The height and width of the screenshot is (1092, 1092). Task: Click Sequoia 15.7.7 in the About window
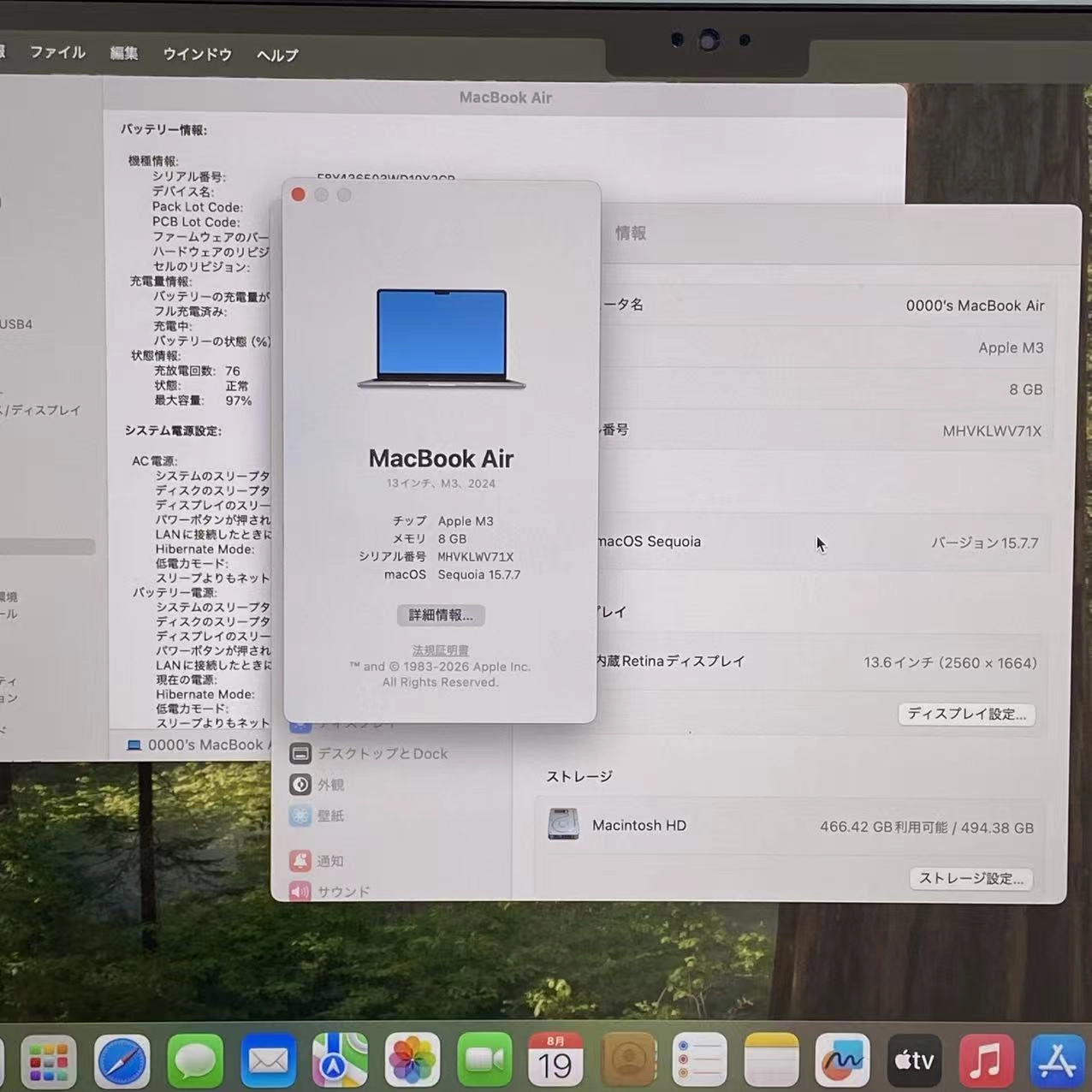tap(479, 575)
